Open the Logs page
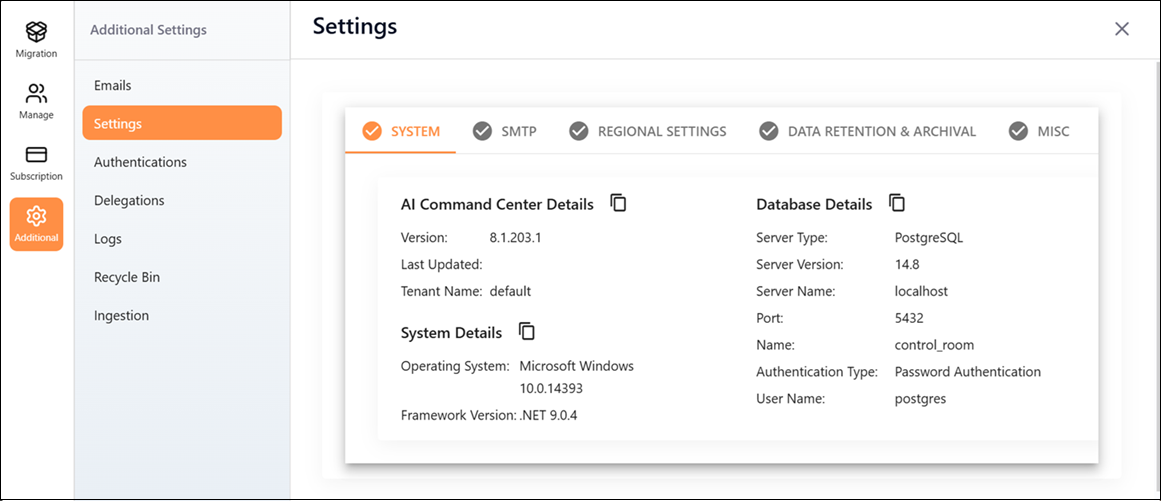The height and width of the screenshot is (501, 1161). click(x=108, y=239)
